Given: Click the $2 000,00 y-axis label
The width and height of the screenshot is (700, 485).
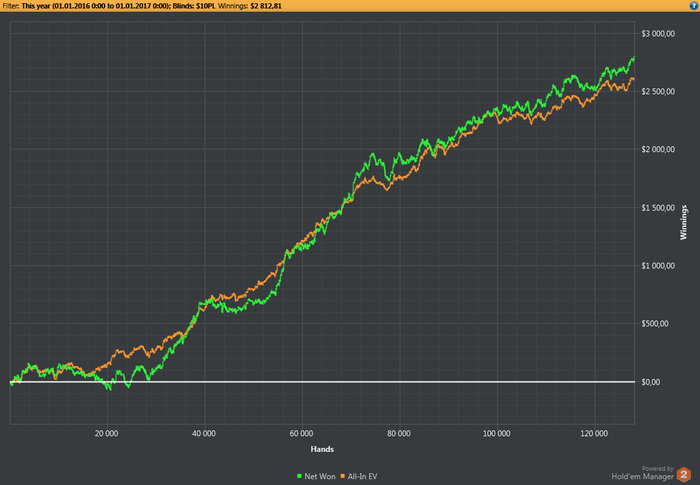Looking at the screenshot, I should coord(658,150).
